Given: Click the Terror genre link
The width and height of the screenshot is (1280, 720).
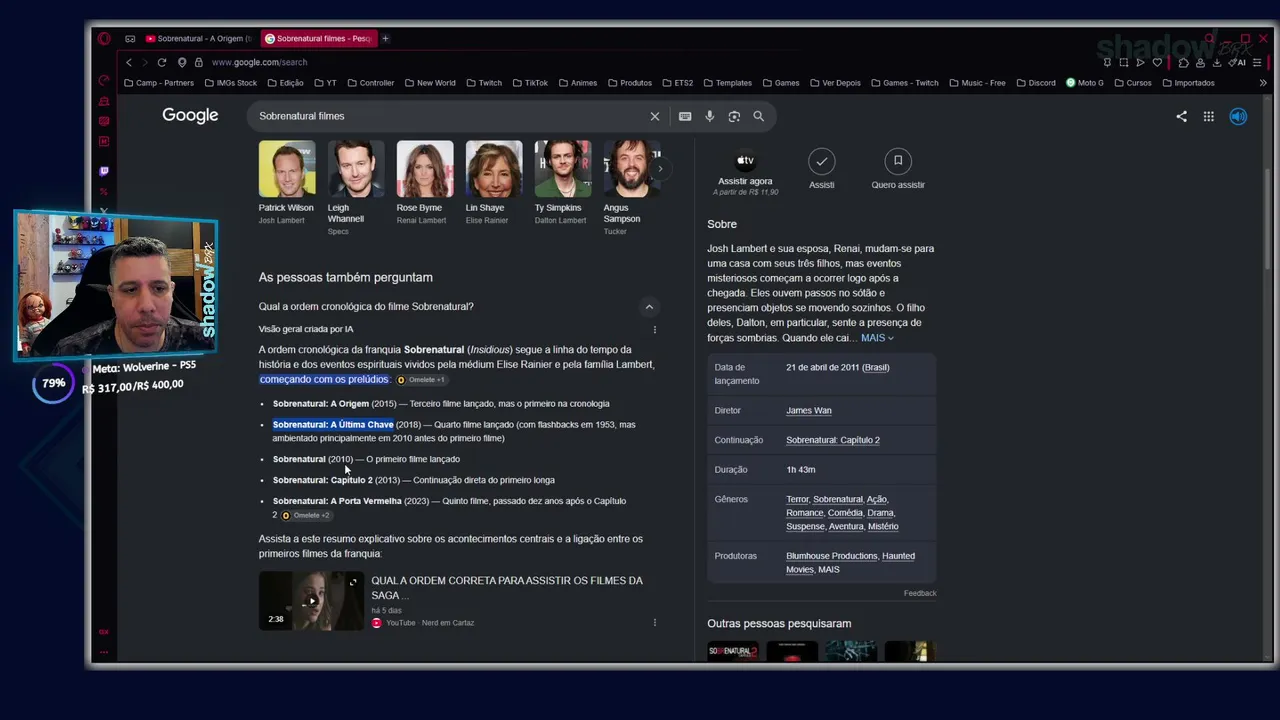Looking at the screenshot, I should (797, 499).
